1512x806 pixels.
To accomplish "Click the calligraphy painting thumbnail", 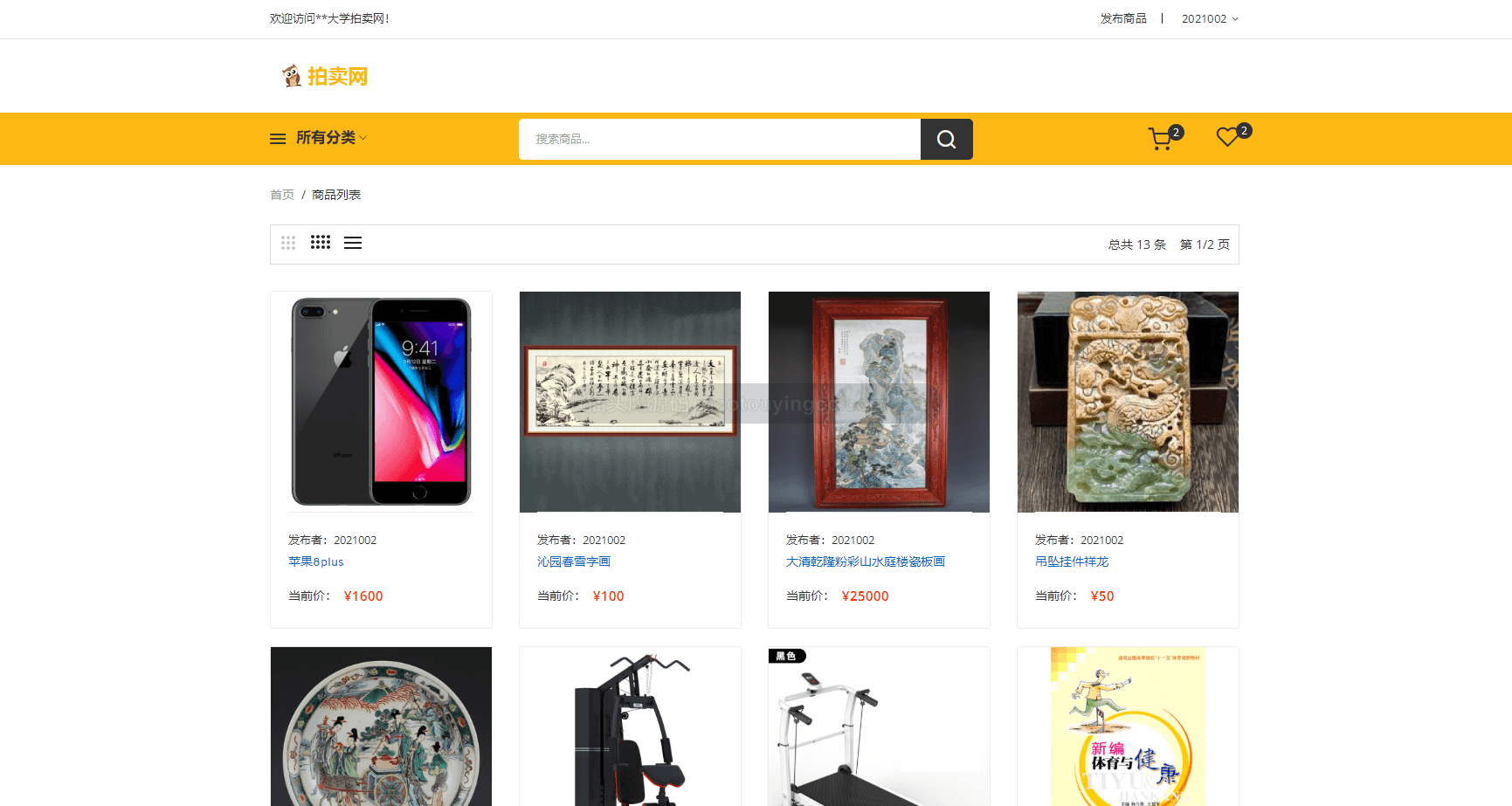I will [x=630, y=402].
